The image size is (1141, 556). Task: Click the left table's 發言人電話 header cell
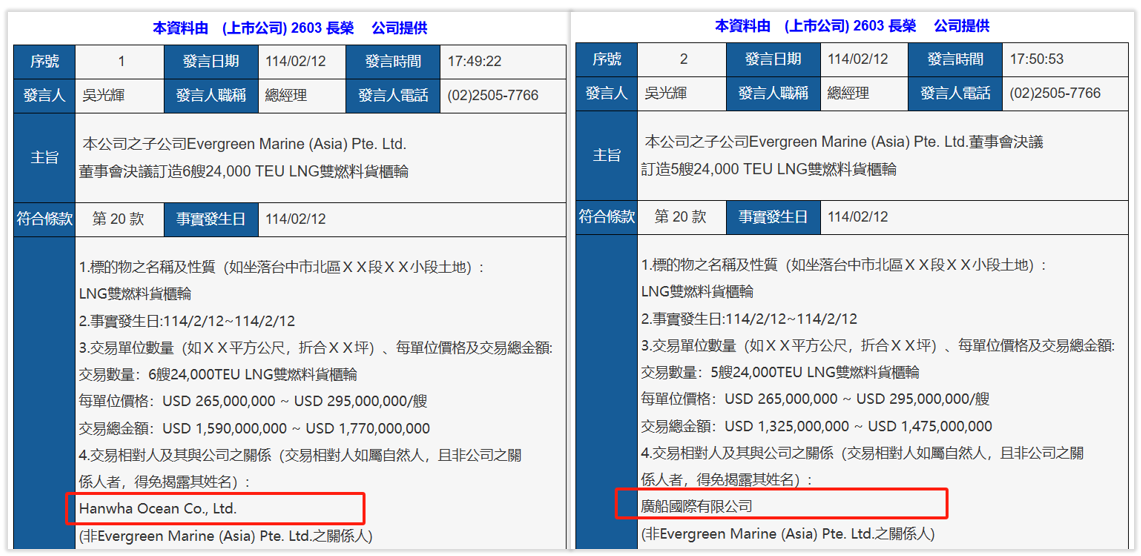tap(393, 96)
